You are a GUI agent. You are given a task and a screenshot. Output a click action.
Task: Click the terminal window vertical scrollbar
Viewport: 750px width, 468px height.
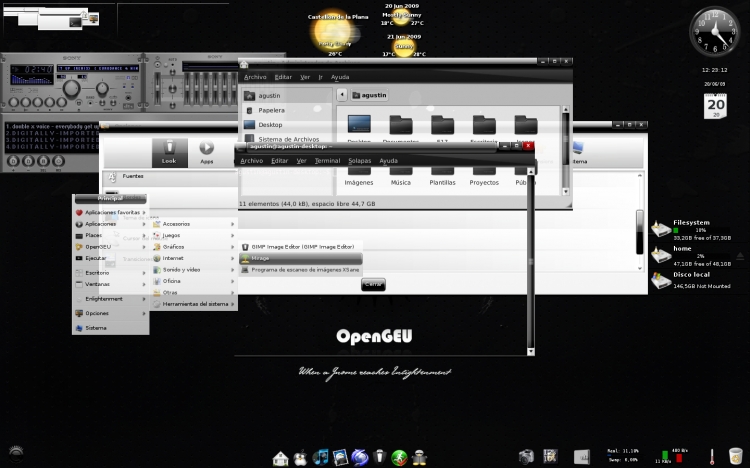530,261
